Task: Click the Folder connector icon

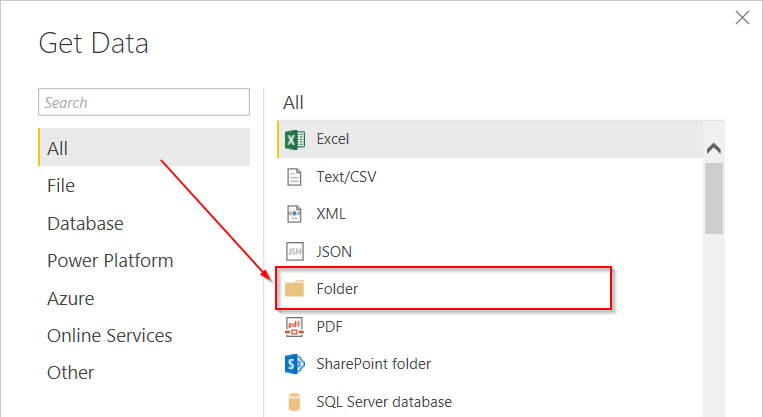Action: click(x=294, y=289)
